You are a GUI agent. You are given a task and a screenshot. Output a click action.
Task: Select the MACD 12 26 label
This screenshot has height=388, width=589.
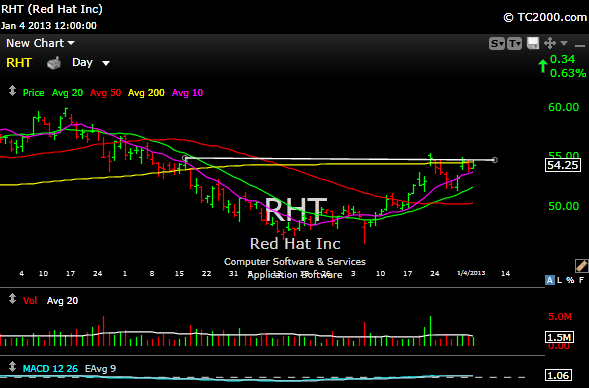click(x=50, y=368)
